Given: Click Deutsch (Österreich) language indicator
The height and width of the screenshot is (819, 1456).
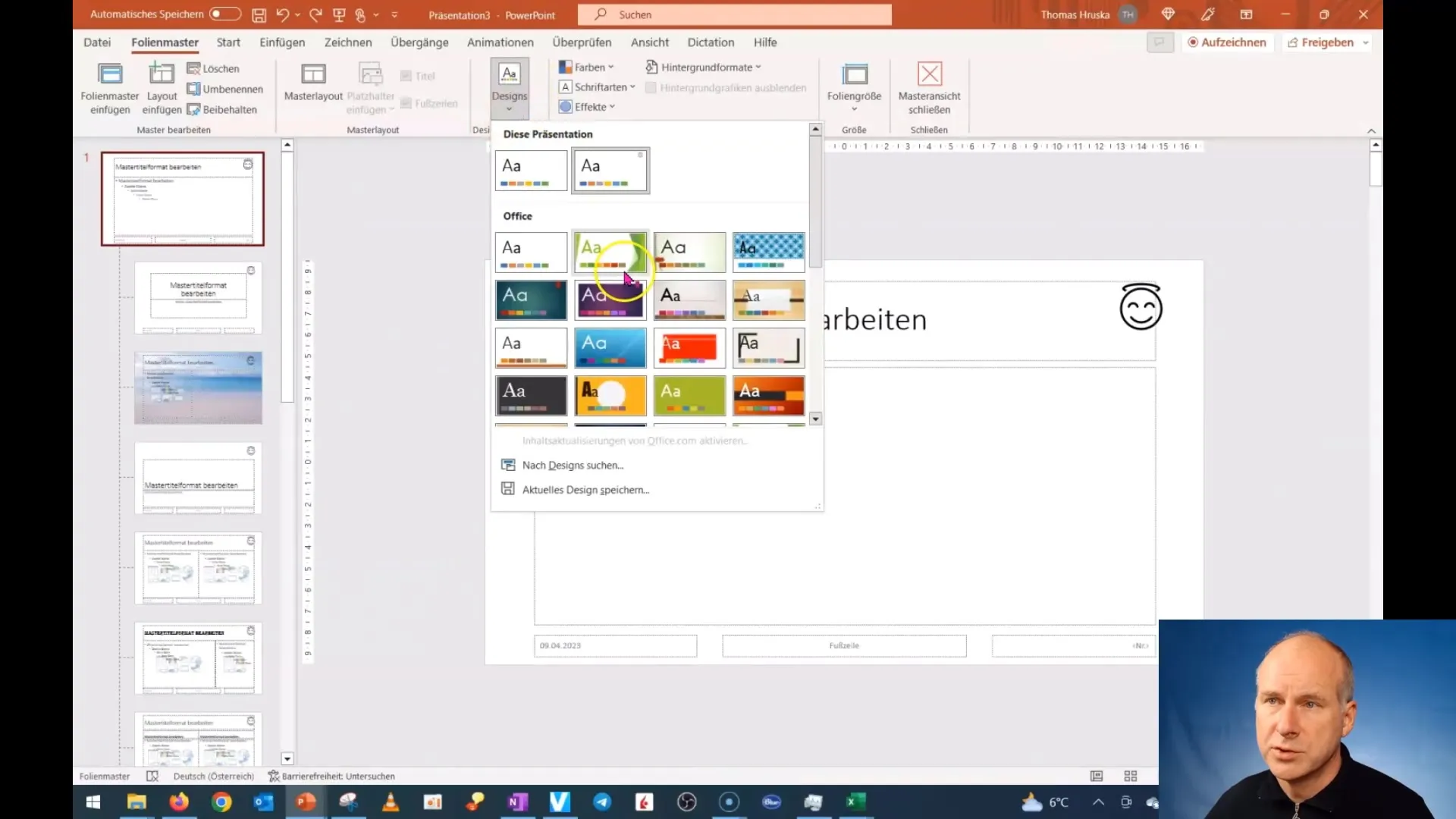Looking at the screenshot, I should (x=213, y=776).
